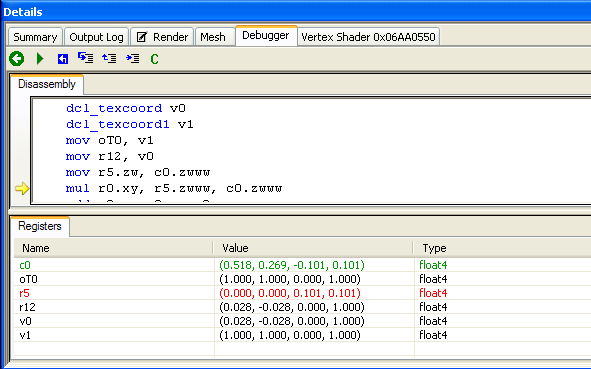591x369 pixels.
Task: Click the yellow current instruction arrow
Action: 22,188
